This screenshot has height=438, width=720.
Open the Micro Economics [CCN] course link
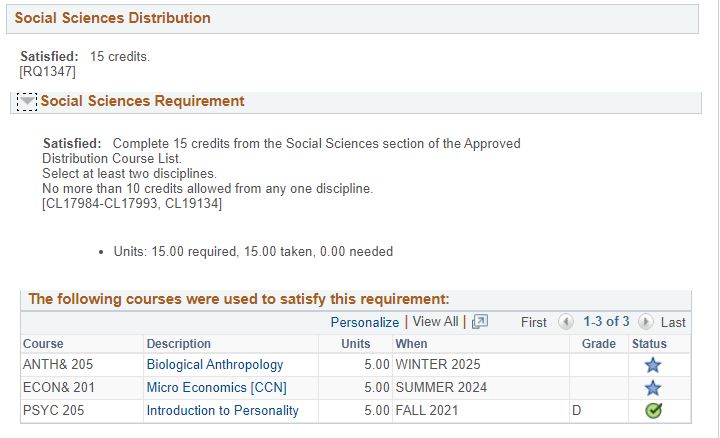(x=216, y=387)
